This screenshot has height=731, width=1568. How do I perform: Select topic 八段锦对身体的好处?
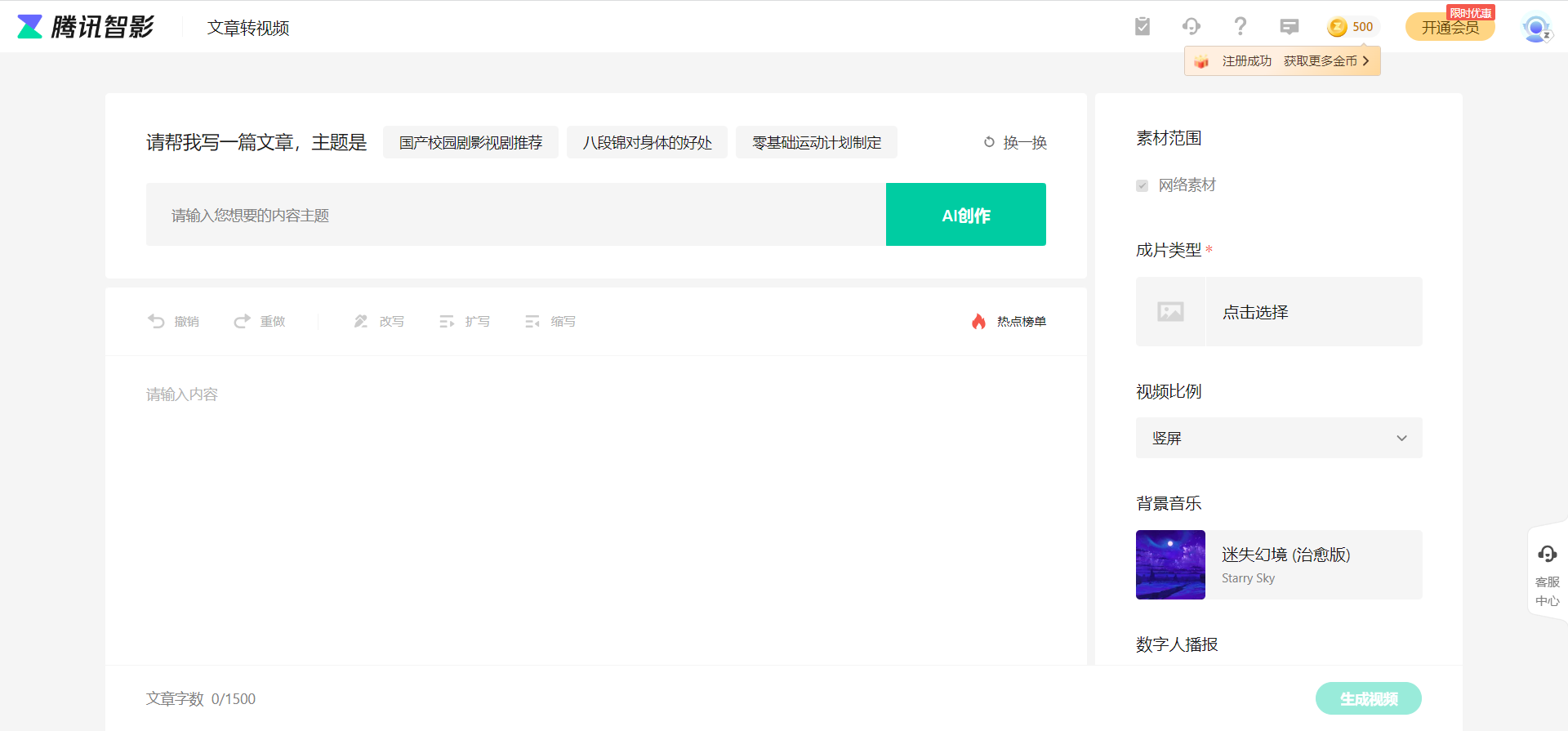647,143
